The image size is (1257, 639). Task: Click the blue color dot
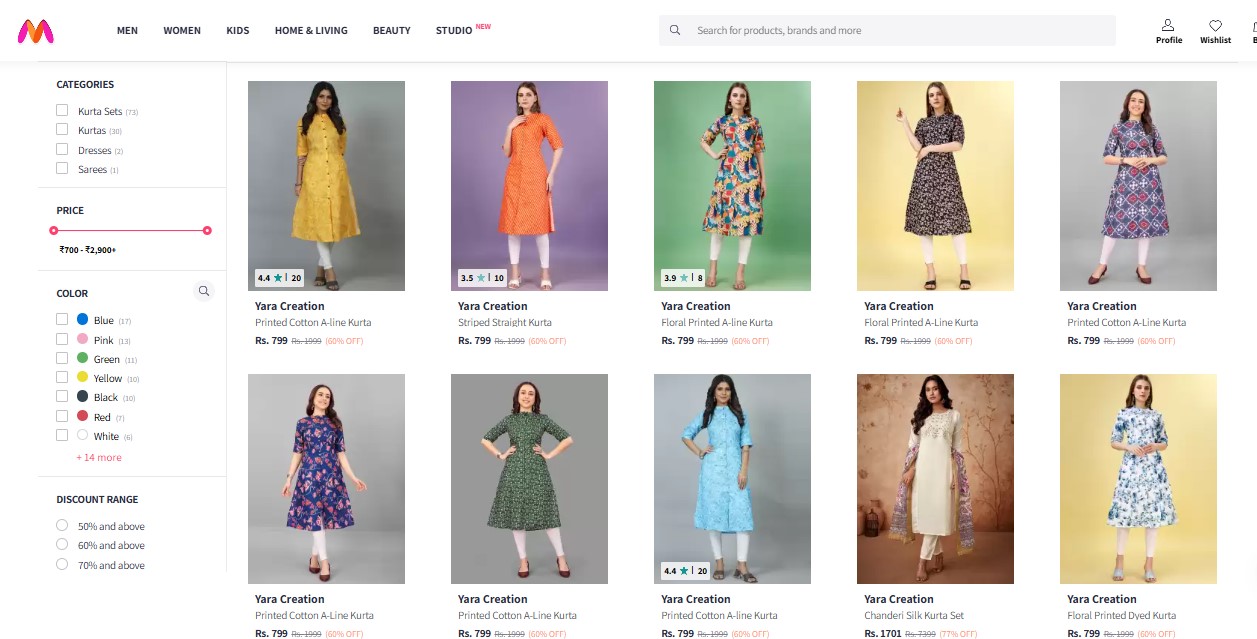[x=83, y=320]
